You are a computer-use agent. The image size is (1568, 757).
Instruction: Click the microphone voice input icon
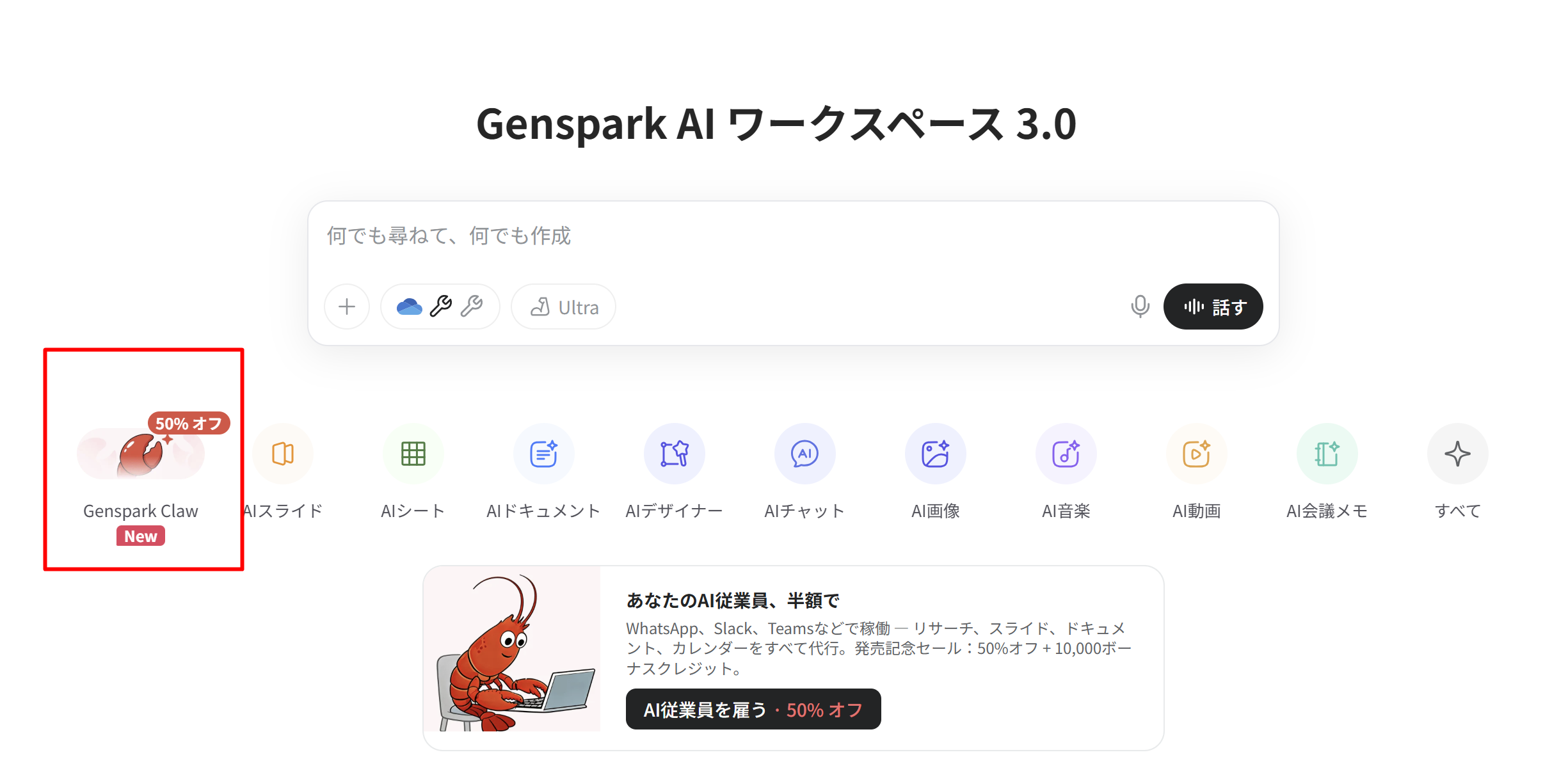(1140, 307)
